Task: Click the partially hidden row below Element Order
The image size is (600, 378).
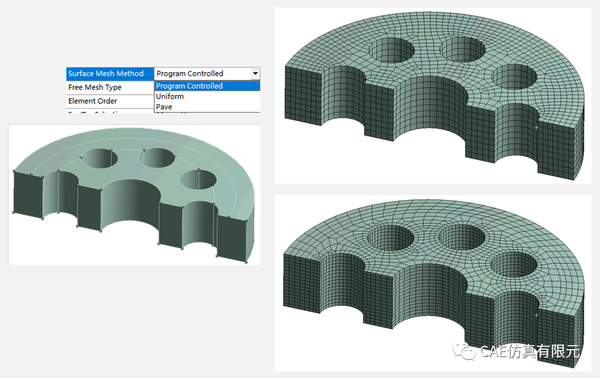Action: tap(110, 111)
